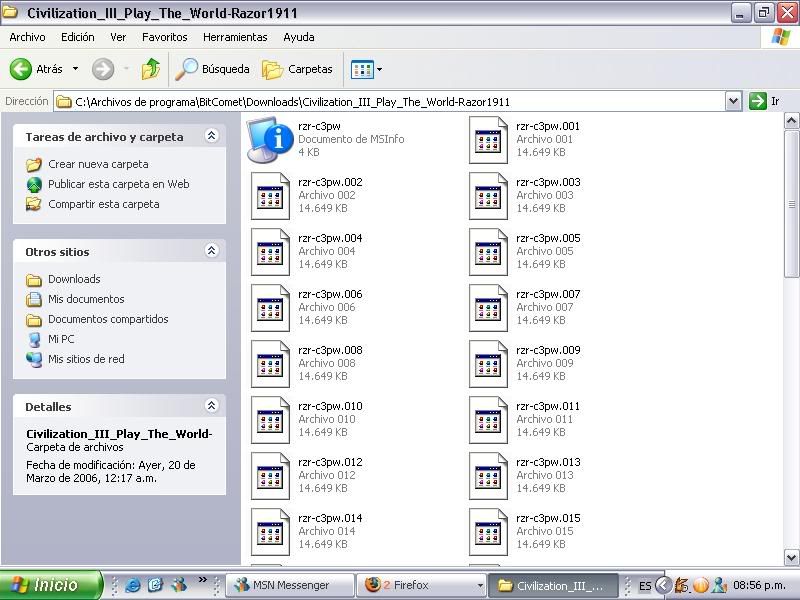Switch to MSN Messenger taskbar button

pyautogui.click(x=289, y=585)
